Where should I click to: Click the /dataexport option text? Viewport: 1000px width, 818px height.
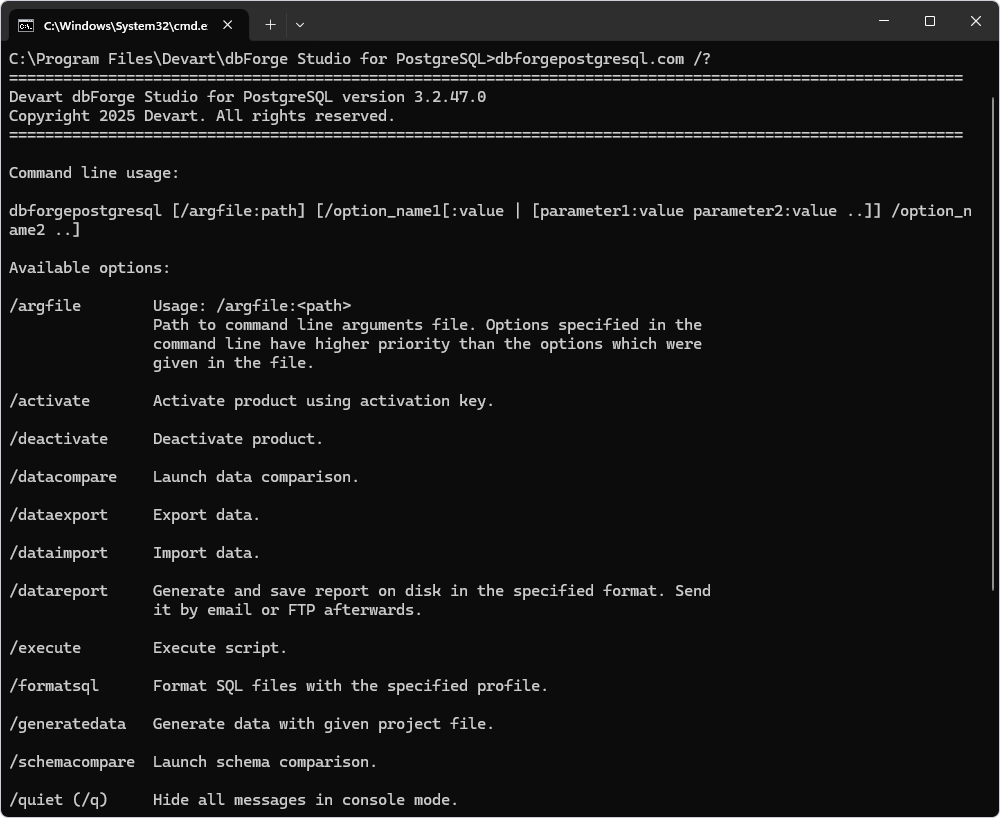pyautogui.click(x=58, y=515)
